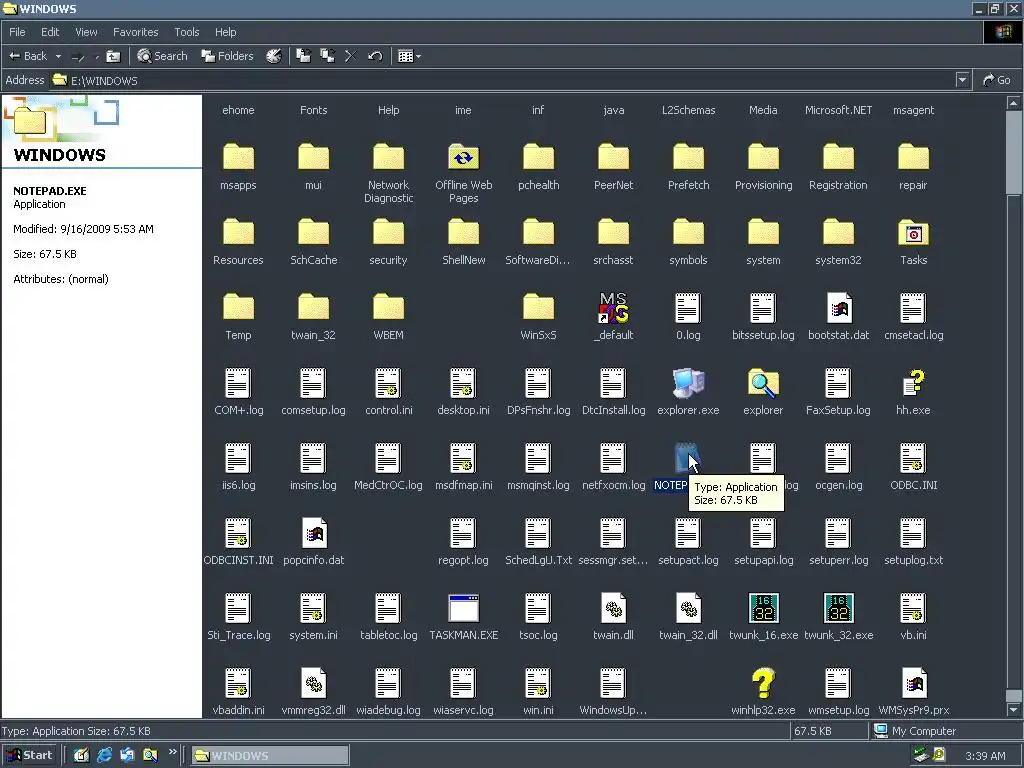Select the twunk_32.exe icon
The image size is (1024, 768).
tap(839, 609)
